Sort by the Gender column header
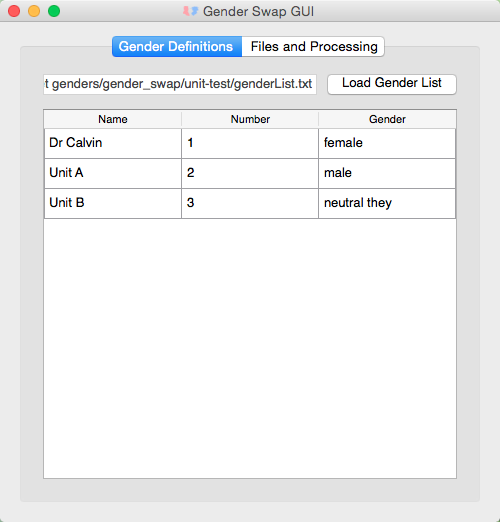Viewport: 500px width, 522px height. click(387, 119)
